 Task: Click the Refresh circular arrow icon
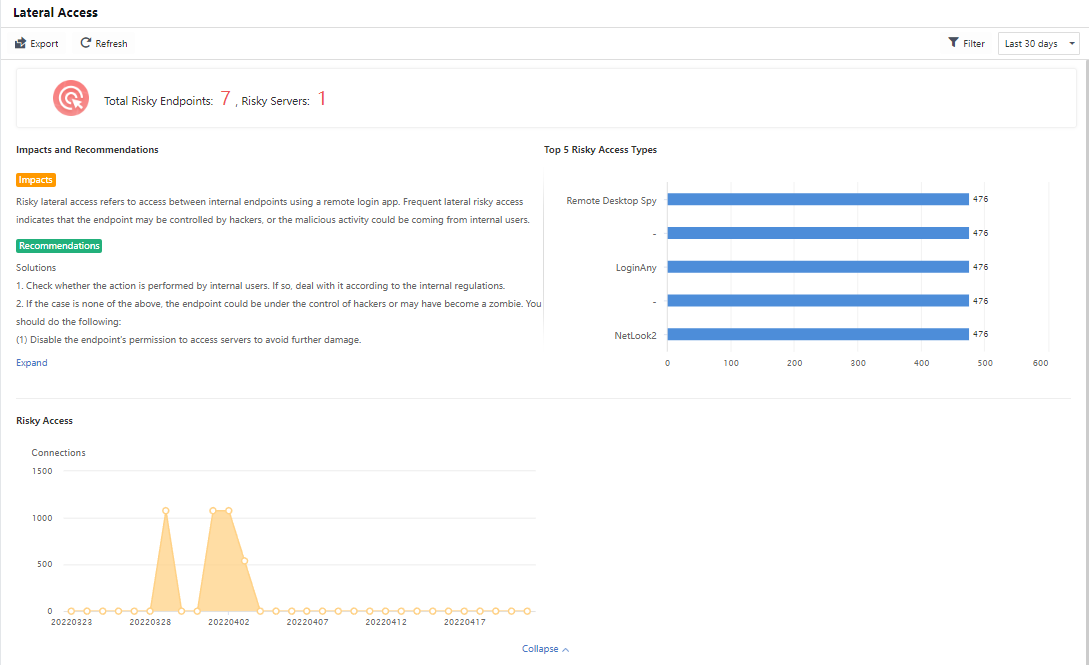[x=86, y=43]
